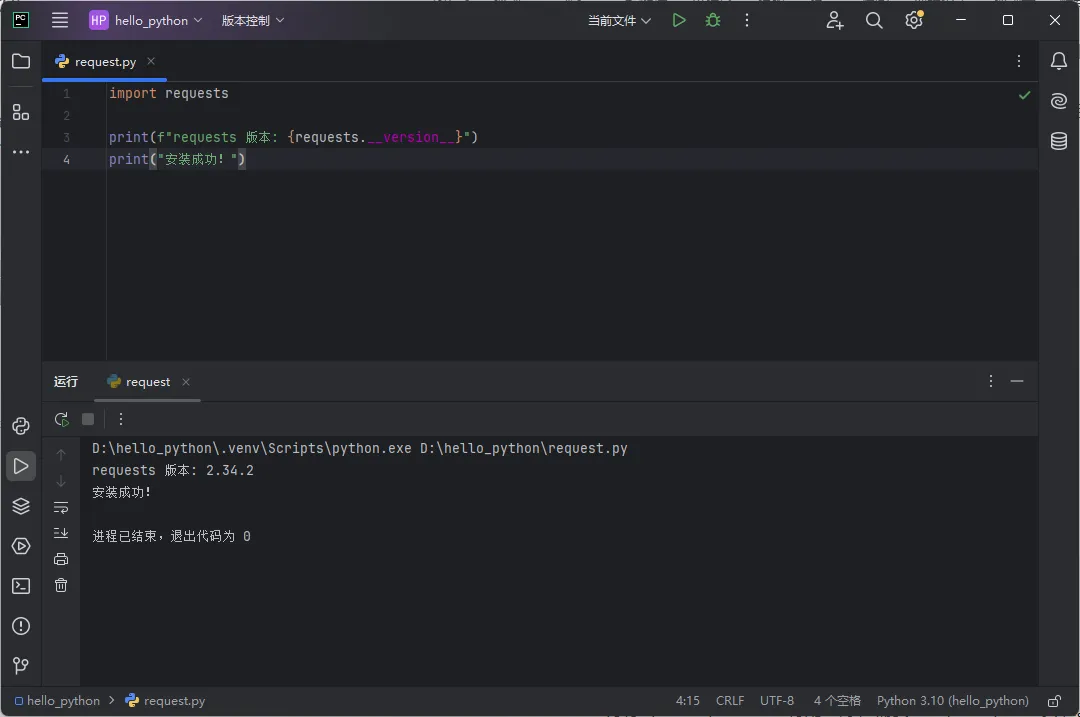Image resolution: width=1080 pixels, height=717 pixels.
Task: Open the Python Packages layers icon
Action: coord(21,506)
